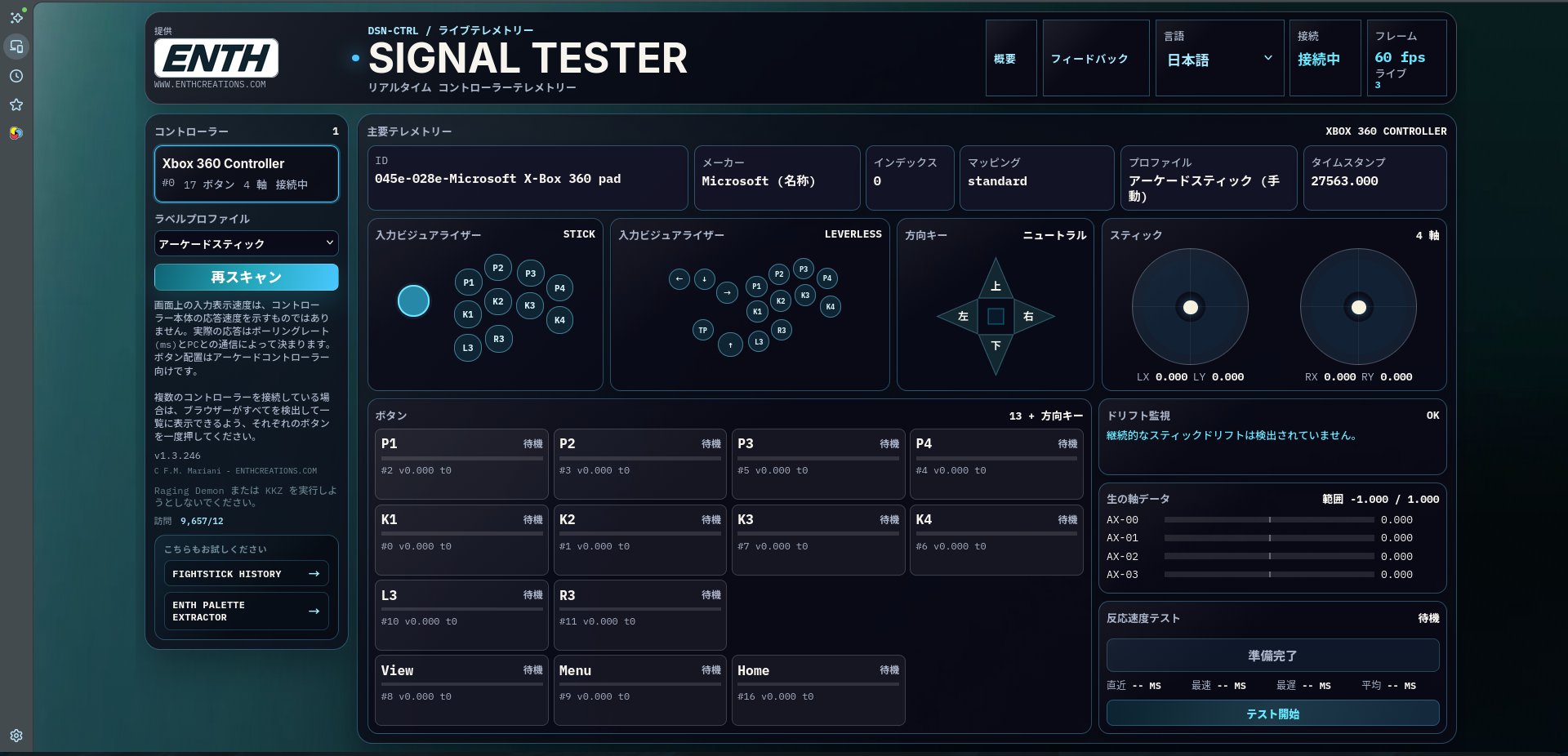Screen dimensions: 1568x756
Task: Click the Home button card
Action: click(x=818, y=690)
